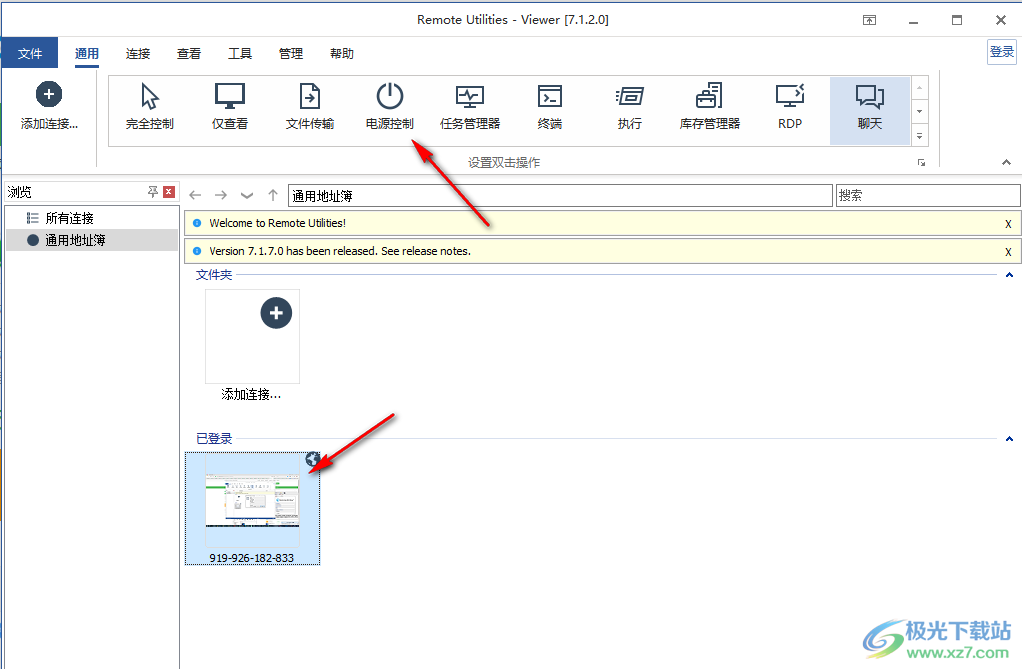Click the info icon on Version notice

point(197,251)
